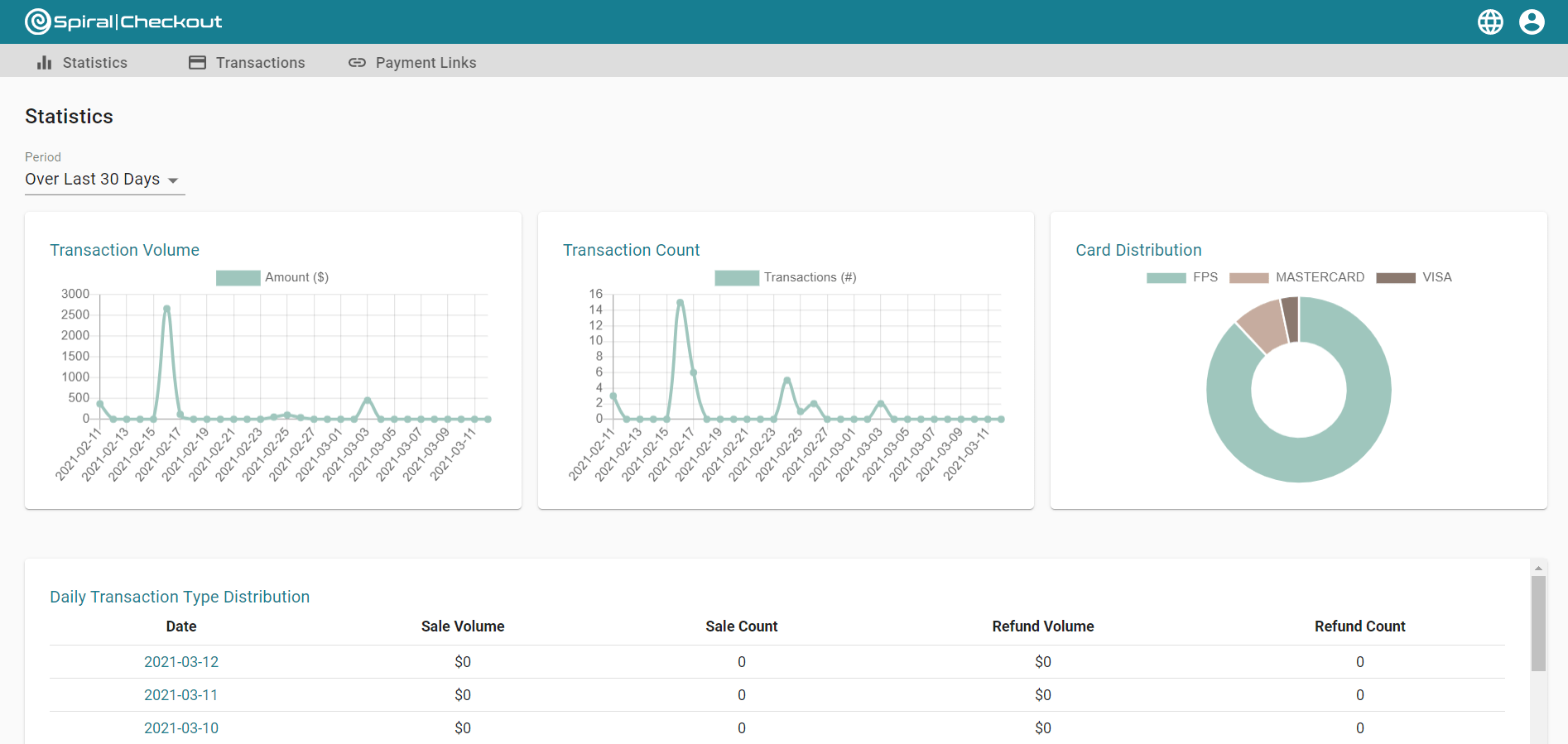Toggle the Transactions (#) legend swatch
1568x744 pixels.
point(737,278)
